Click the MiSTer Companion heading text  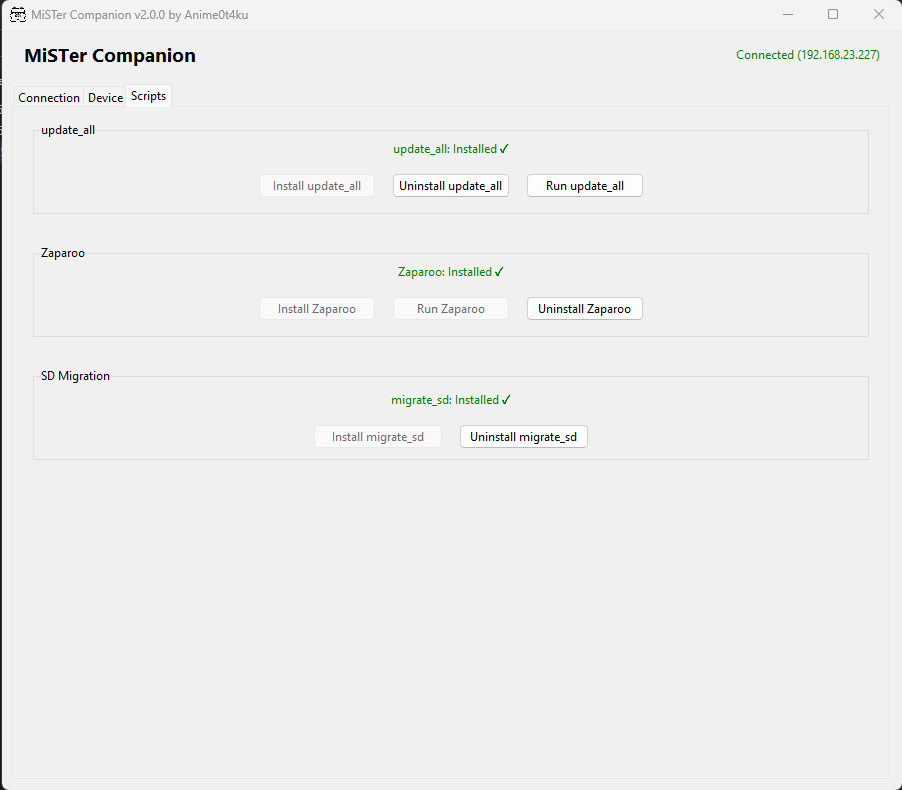click(110, 56)
